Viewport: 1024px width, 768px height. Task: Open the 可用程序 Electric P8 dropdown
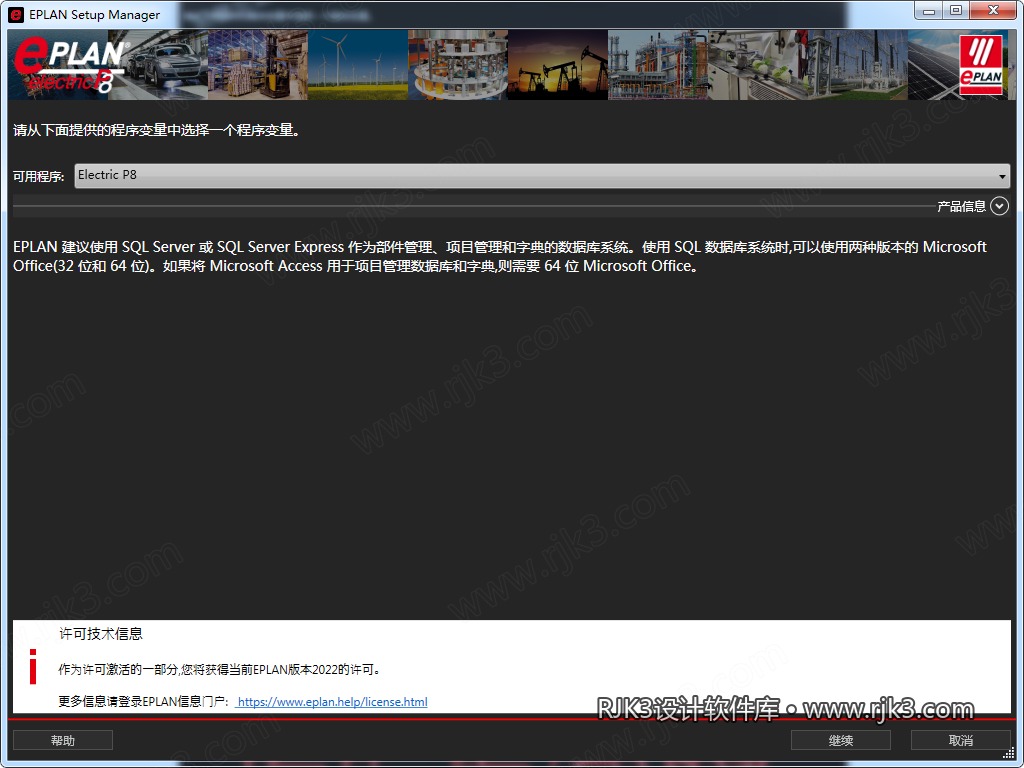pos(542,176)
